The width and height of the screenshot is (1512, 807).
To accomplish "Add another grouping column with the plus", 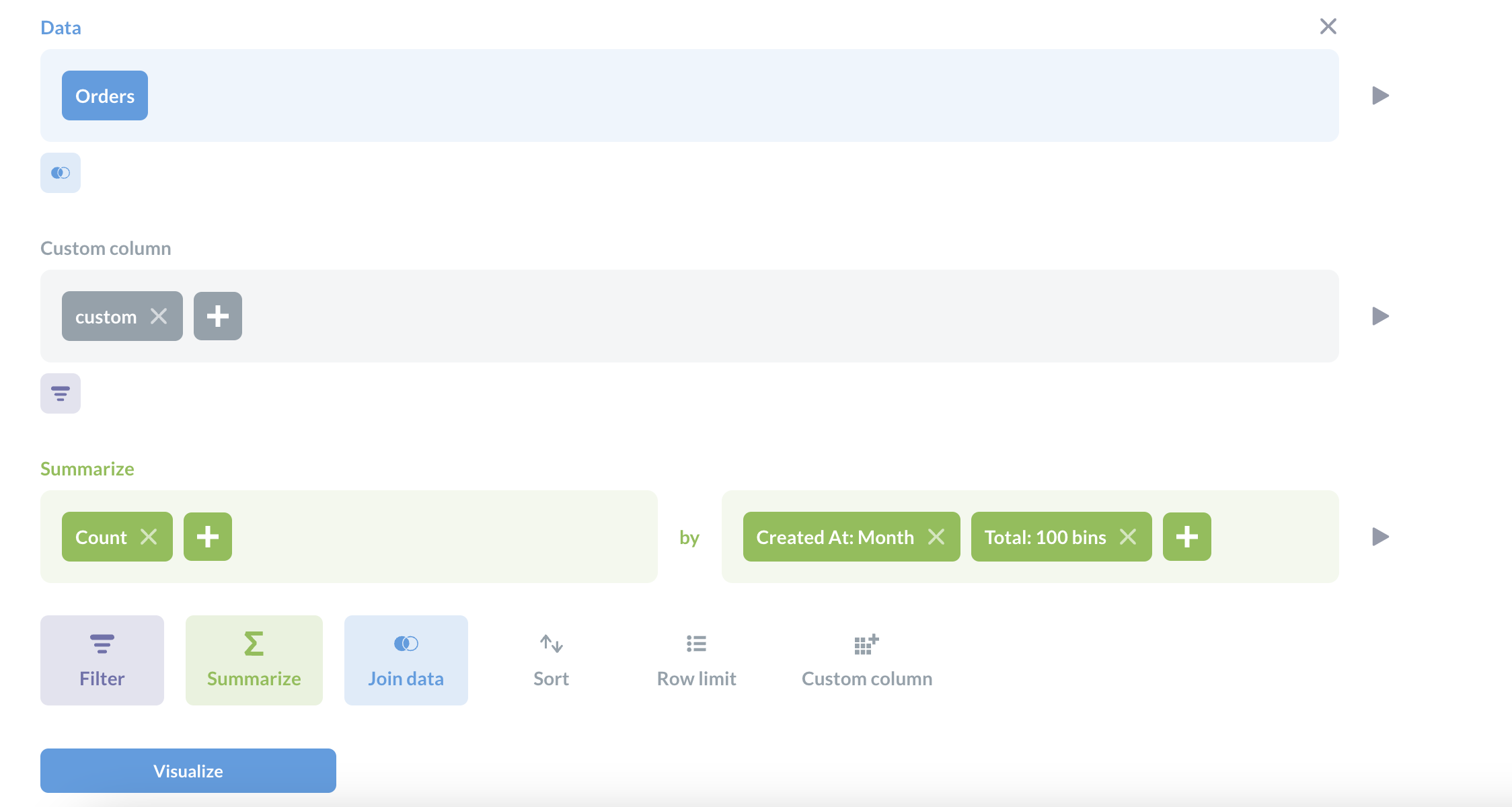I will tap(1186, 536).
